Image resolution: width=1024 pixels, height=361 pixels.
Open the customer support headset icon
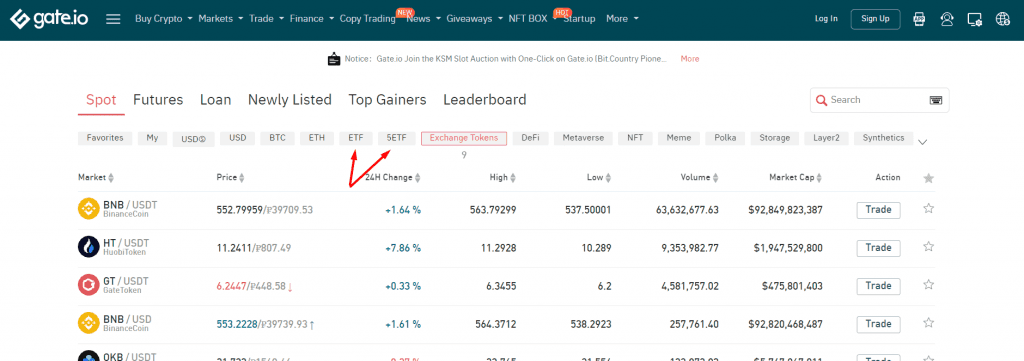(x=947, y=19)
